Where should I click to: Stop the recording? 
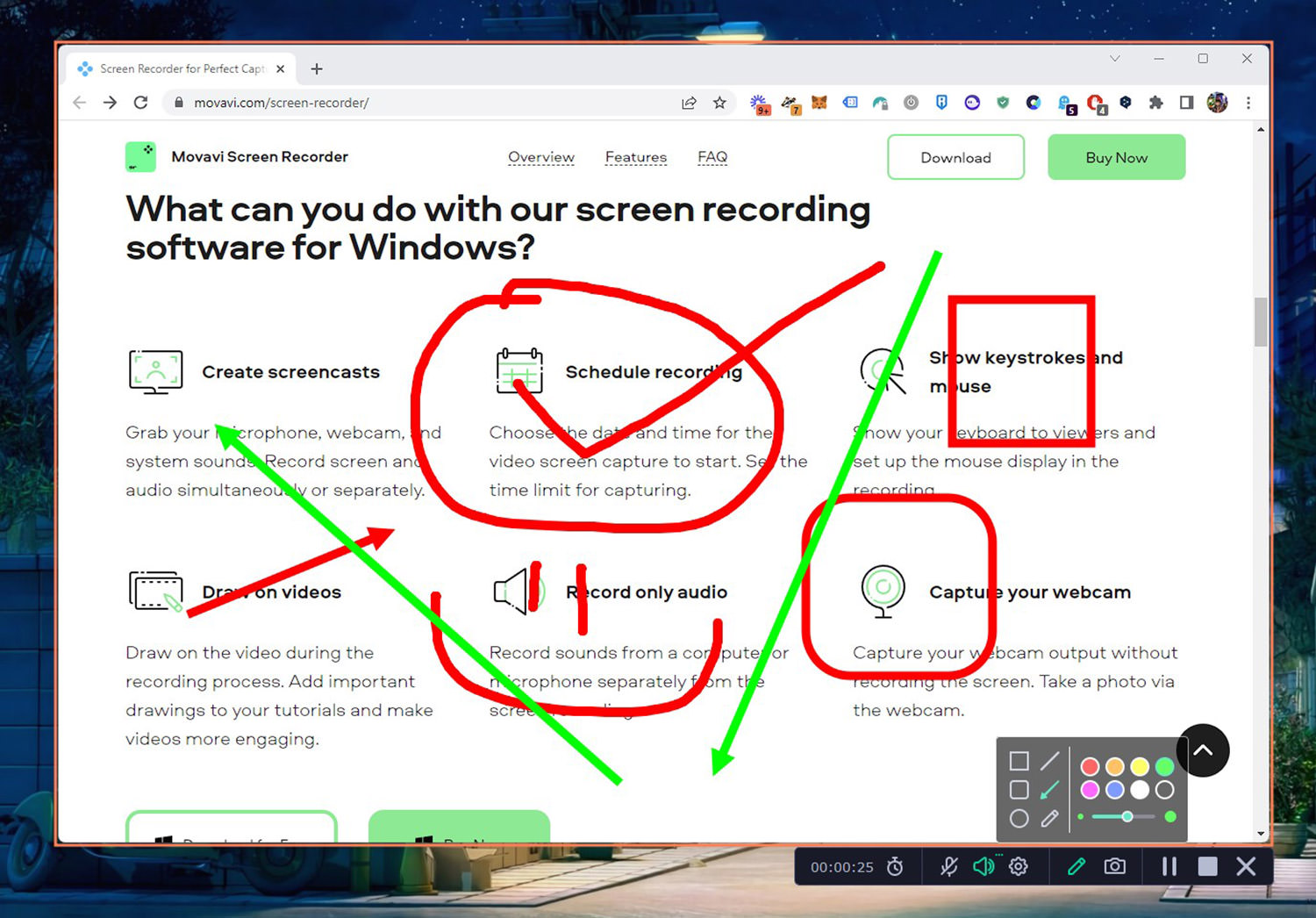pos(1208,867)
